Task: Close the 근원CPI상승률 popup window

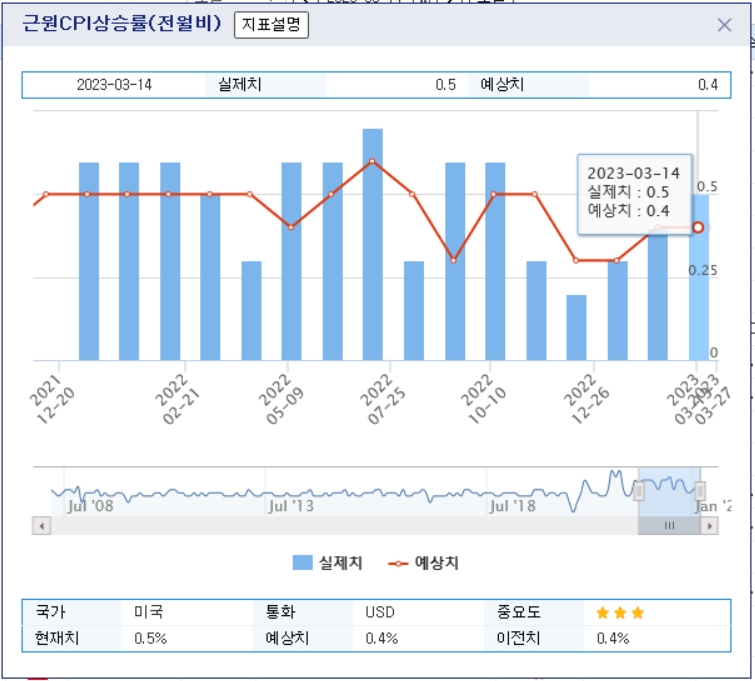Action: tap(724, 25)
